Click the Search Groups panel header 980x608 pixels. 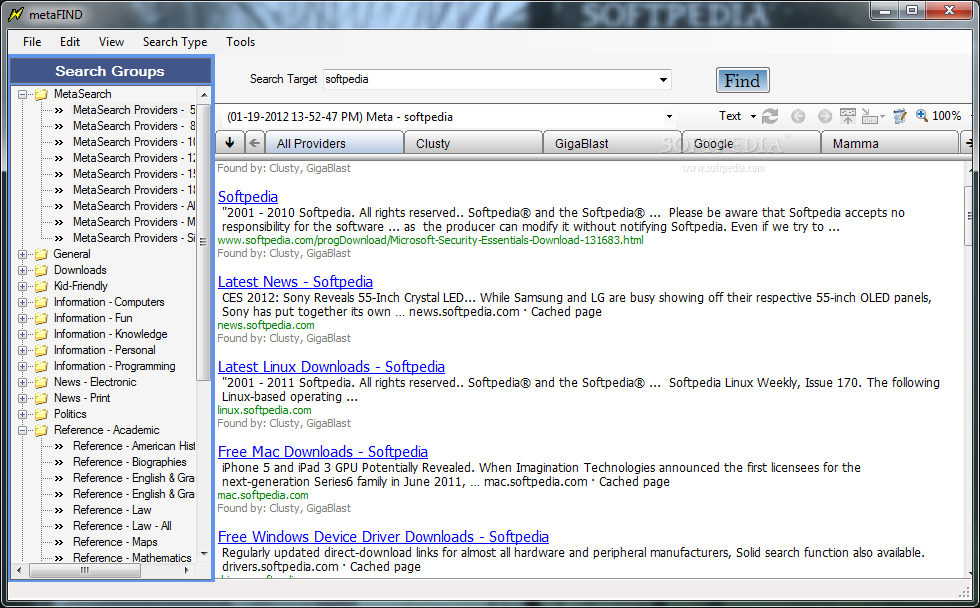coord(110,71)
